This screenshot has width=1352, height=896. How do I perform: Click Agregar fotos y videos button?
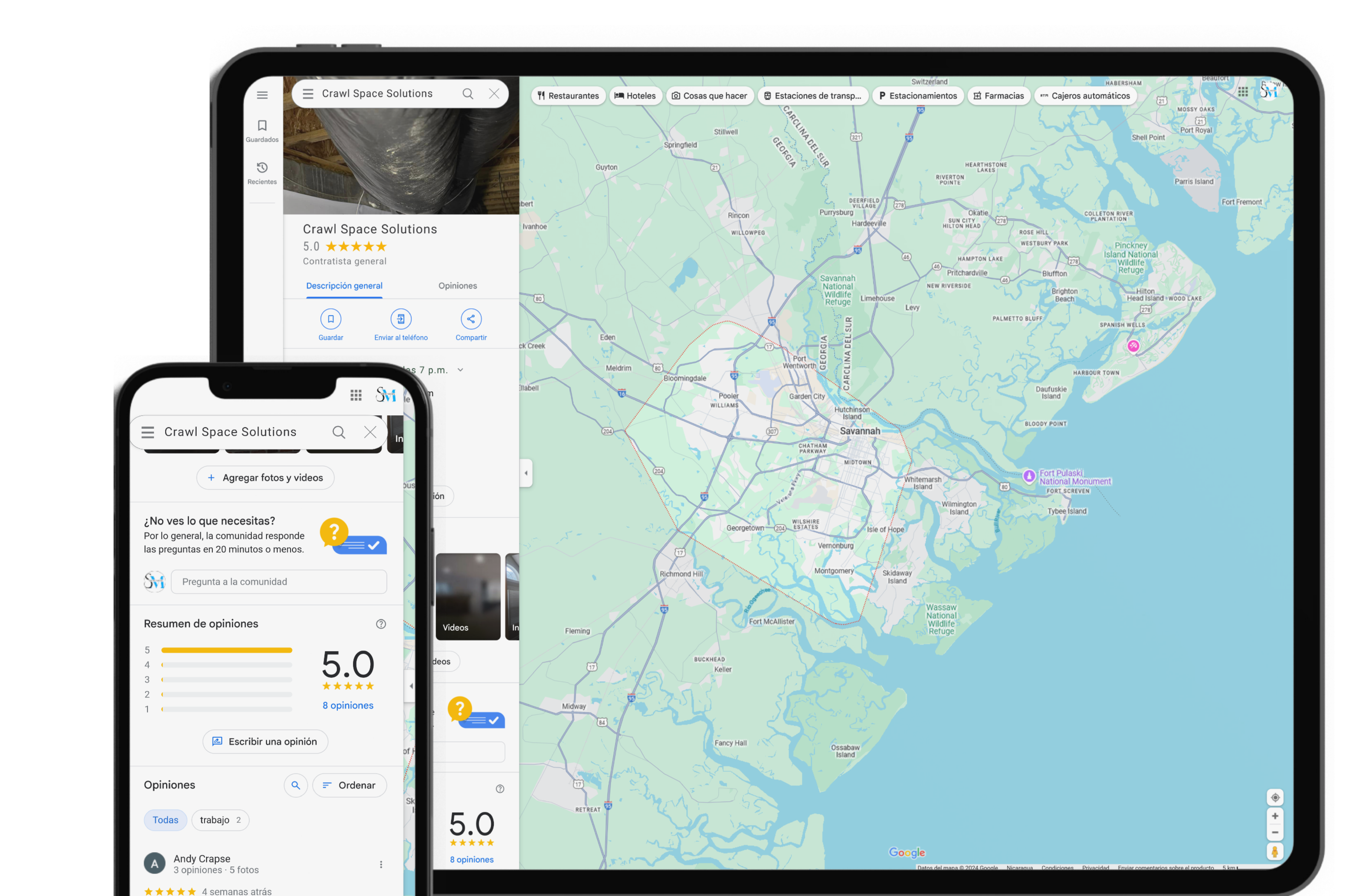(265, 478)
